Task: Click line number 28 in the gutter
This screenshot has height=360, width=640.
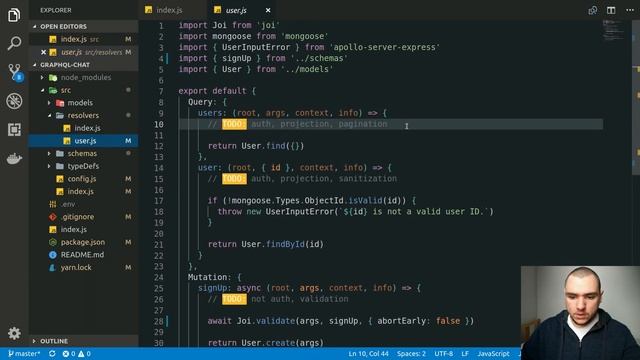Action: tap(159, 321)
